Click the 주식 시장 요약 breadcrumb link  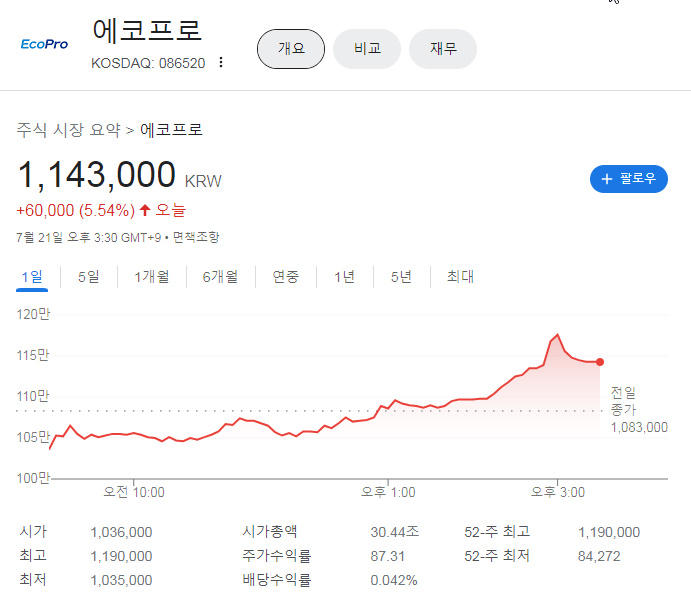tap(68, 130)
